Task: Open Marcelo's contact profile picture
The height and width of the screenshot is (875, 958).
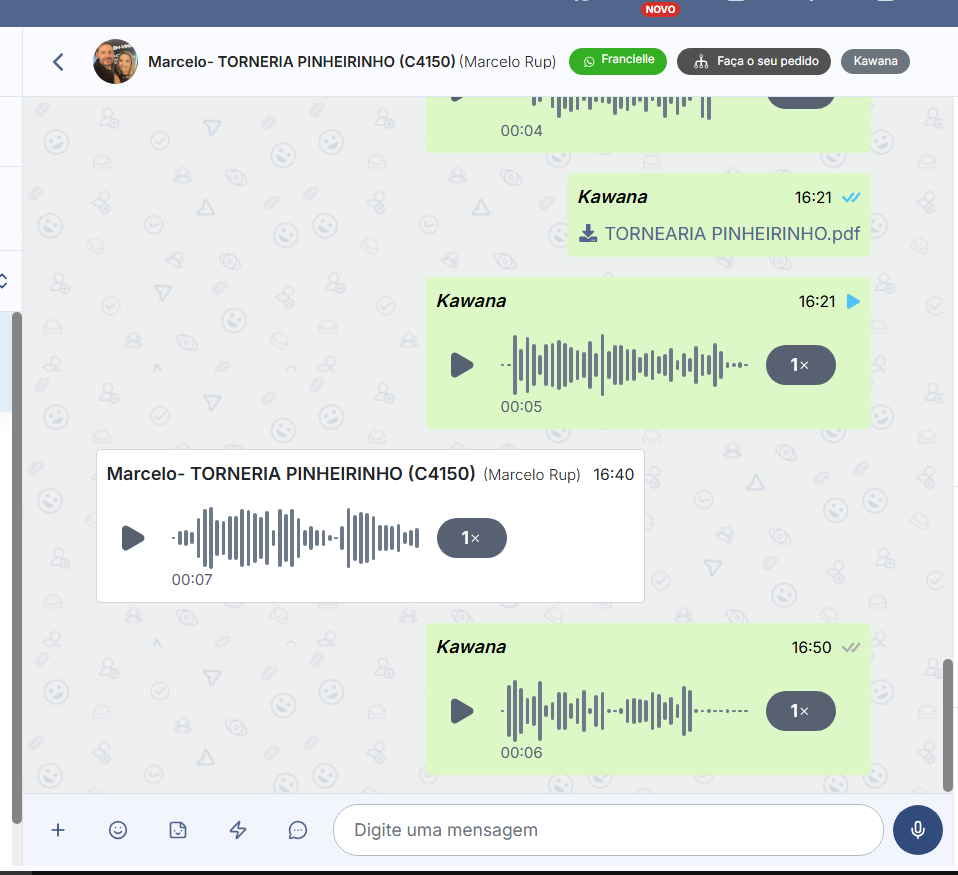Action: [x=115, y=62]
